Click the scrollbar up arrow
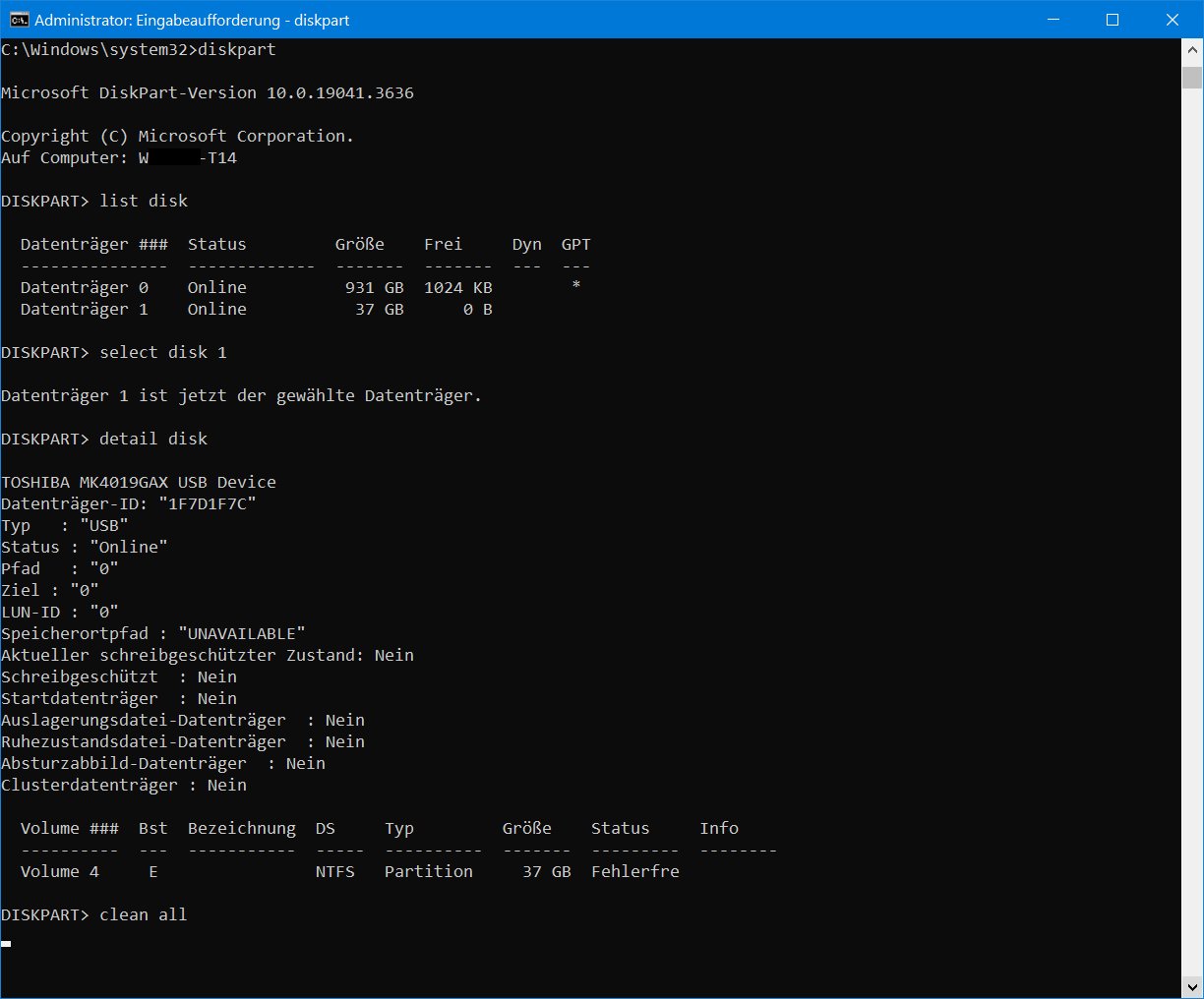1204x999 pixels. (1192, 51)
